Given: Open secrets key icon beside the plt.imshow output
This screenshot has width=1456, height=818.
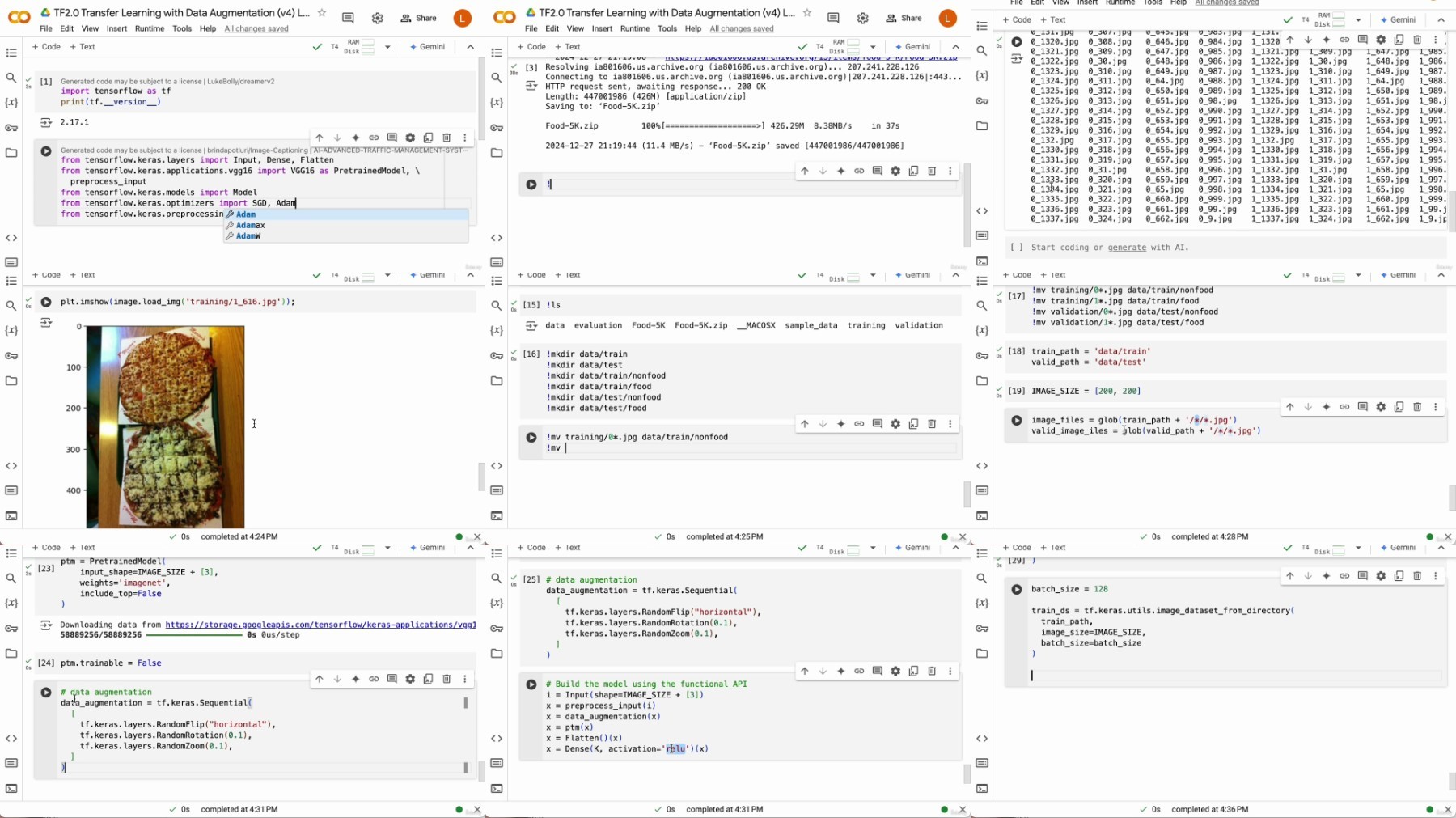Looking at the screenshot, I should point(11,356).
